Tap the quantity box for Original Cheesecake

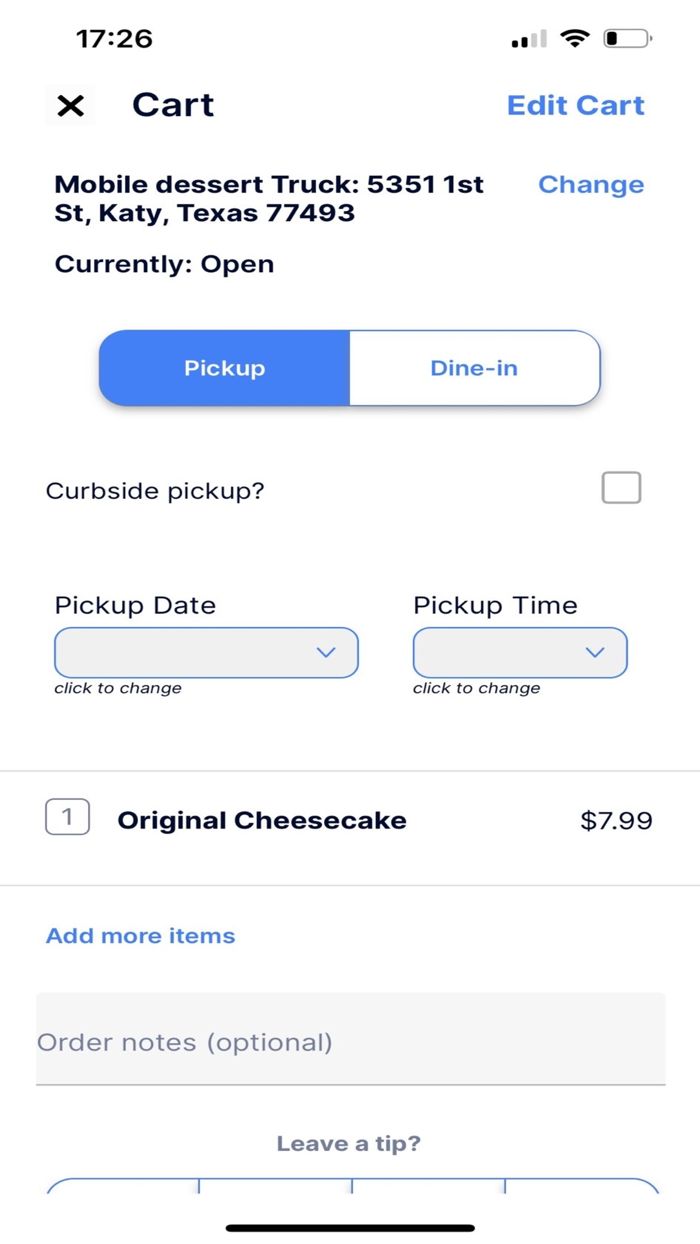click(67, 818)
